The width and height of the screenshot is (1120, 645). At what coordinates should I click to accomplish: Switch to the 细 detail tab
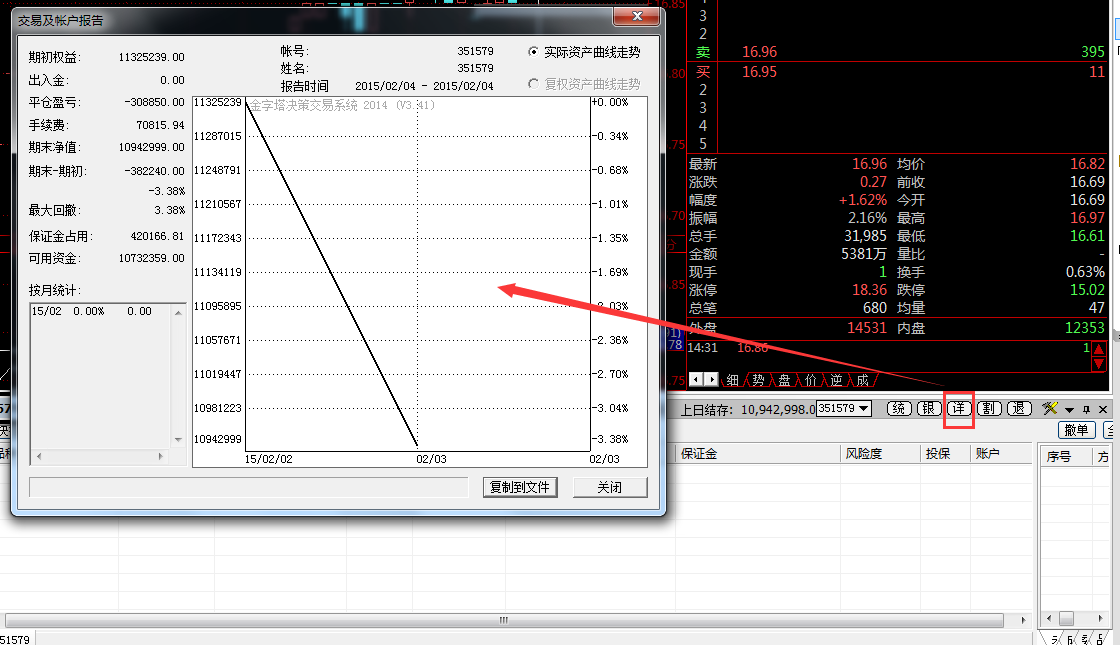tap(733, 380)
